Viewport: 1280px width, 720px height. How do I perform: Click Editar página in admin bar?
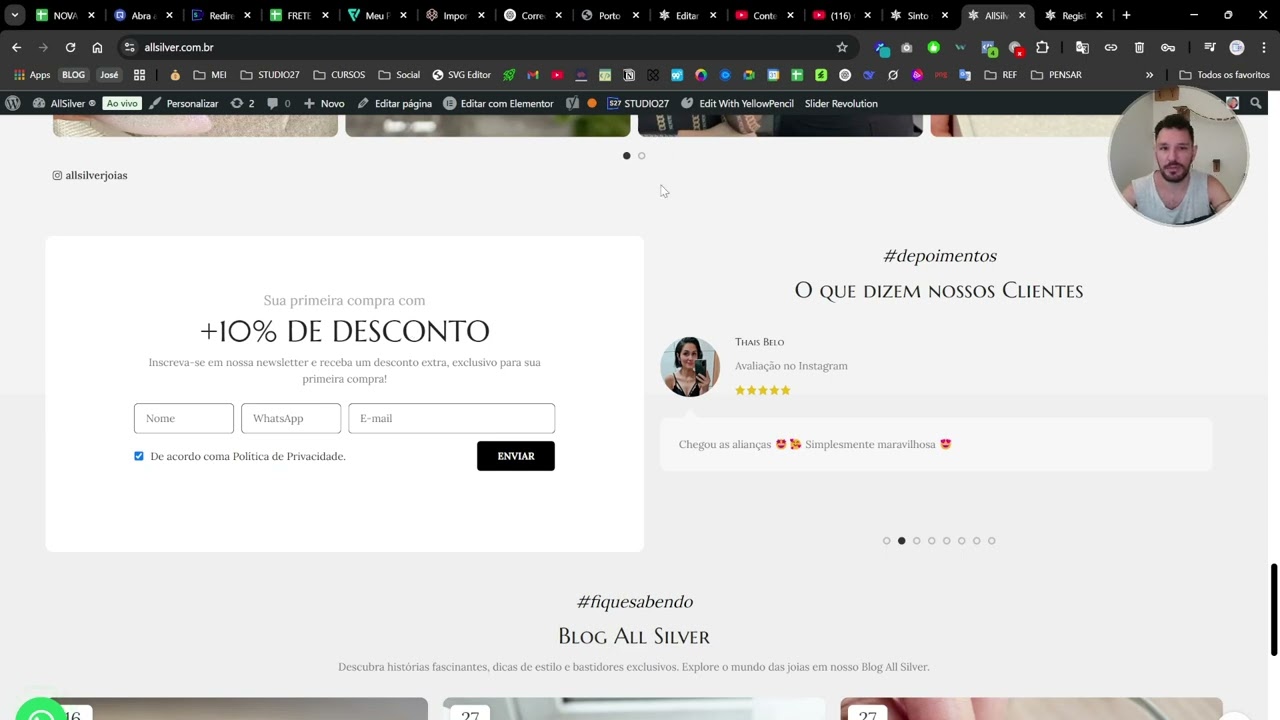pos(394,103)
